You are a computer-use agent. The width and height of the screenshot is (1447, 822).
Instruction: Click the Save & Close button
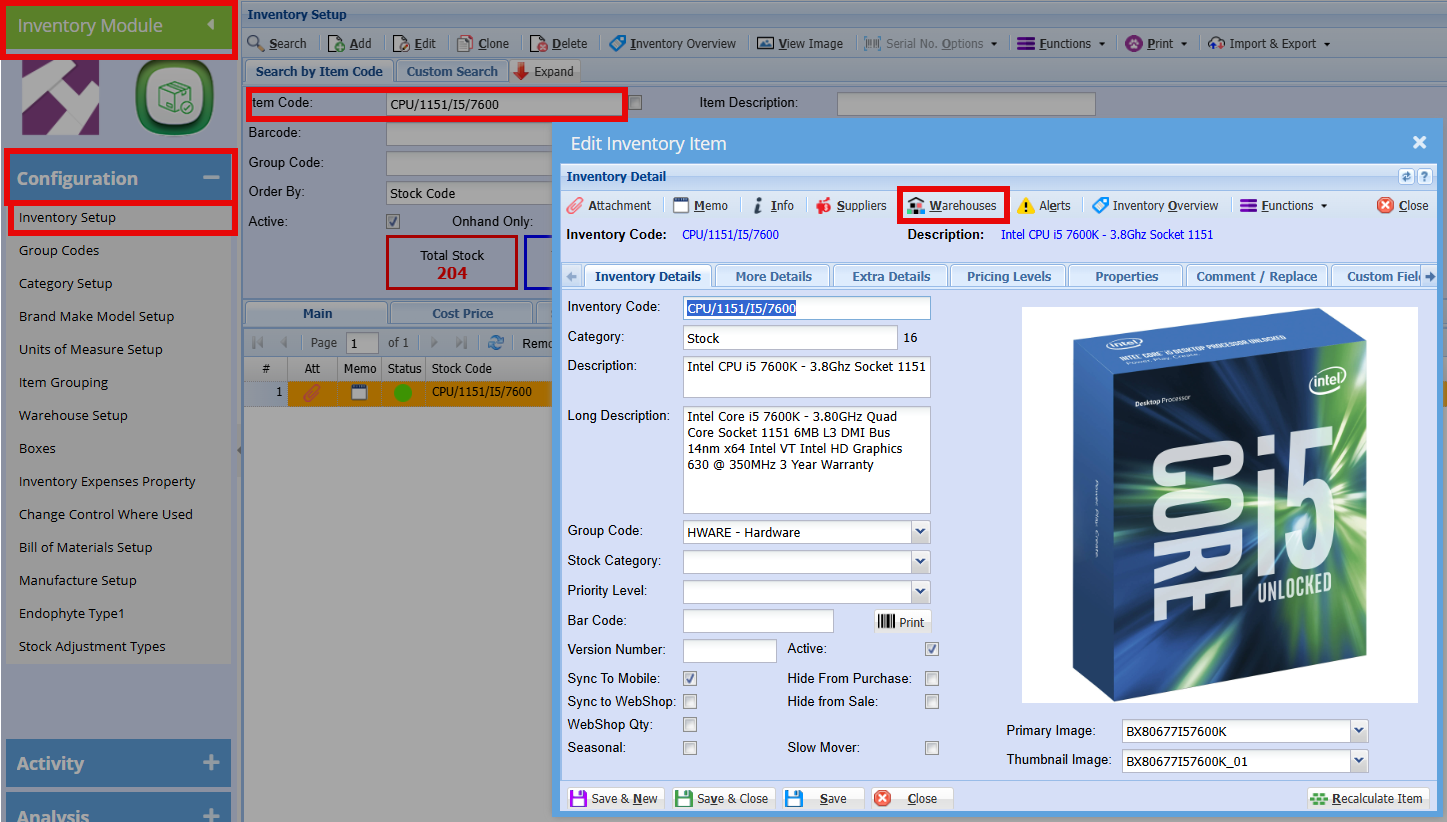[x=721, y=799]
